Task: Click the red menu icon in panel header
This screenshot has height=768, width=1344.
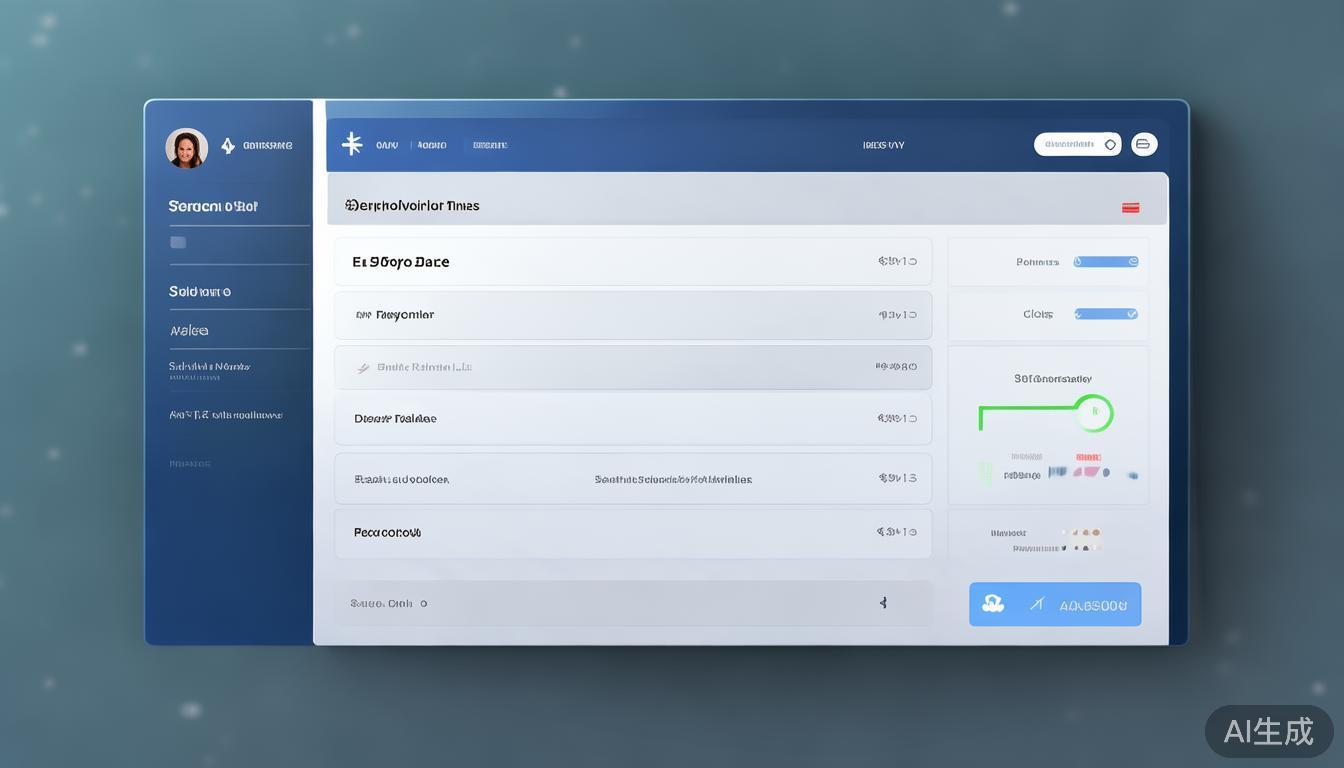Action: tap(1131, 208)
